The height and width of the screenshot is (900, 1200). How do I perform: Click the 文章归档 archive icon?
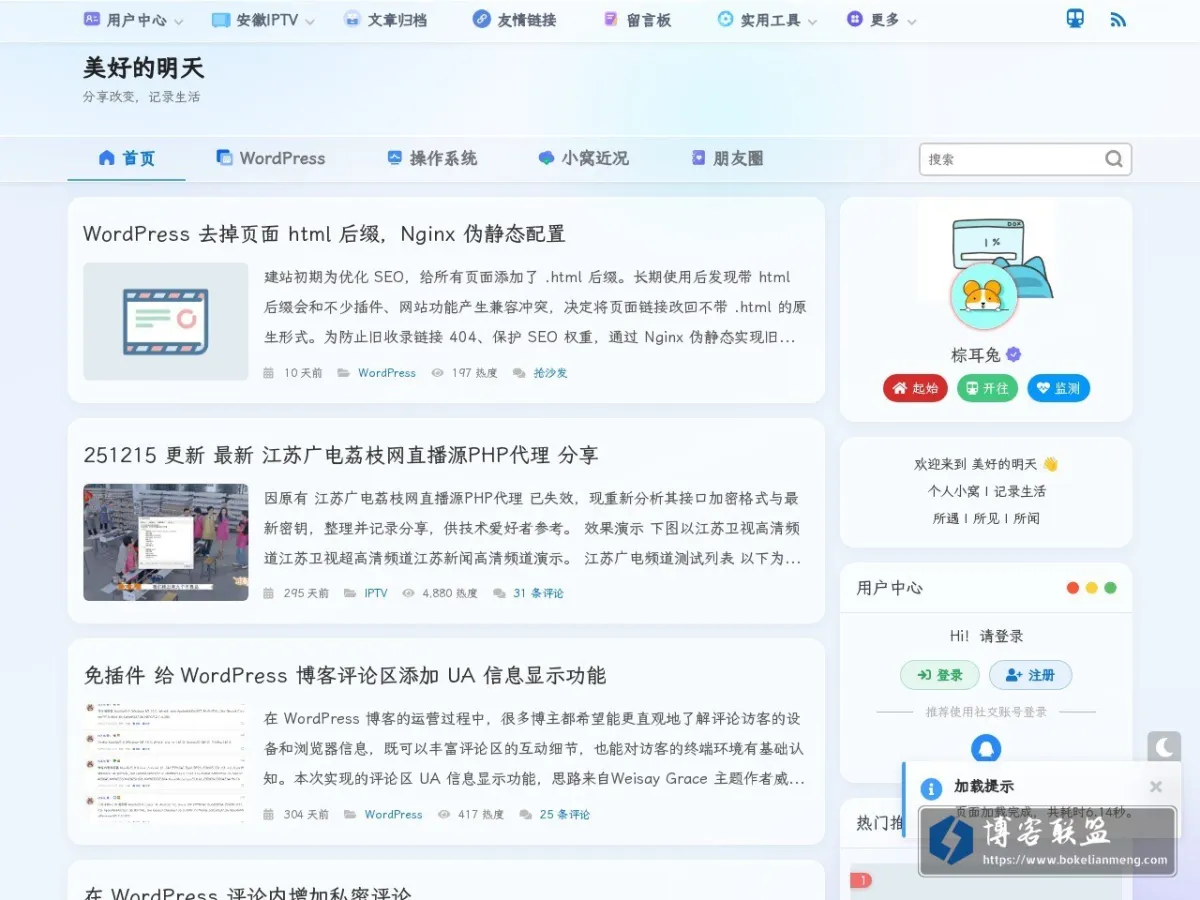[x=352, y=19]
